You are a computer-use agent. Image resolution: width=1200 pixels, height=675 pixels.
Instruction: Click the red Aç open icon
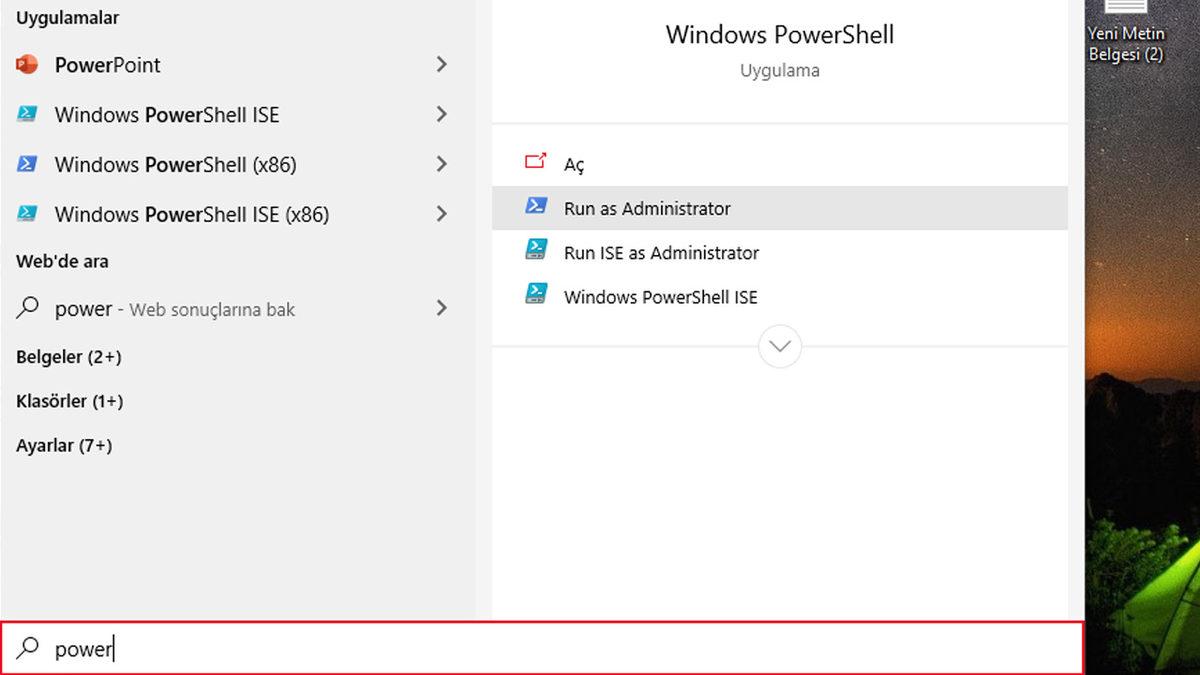coord(536,164)
